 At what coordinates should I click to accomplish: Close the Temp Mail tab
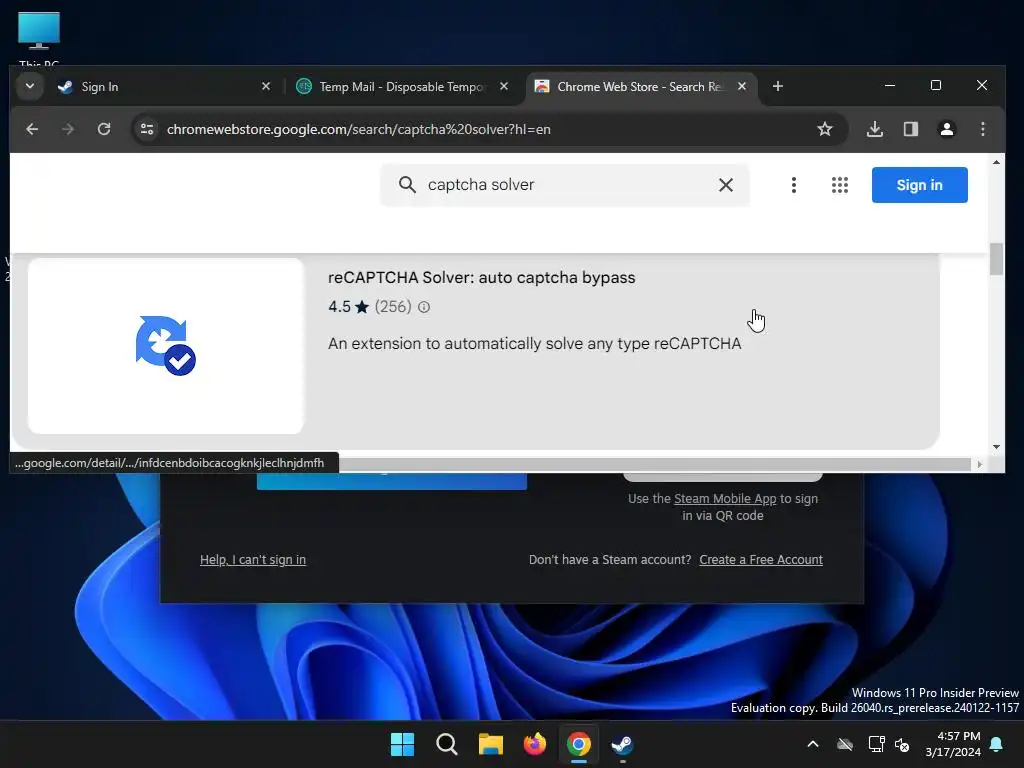(504, 86)
